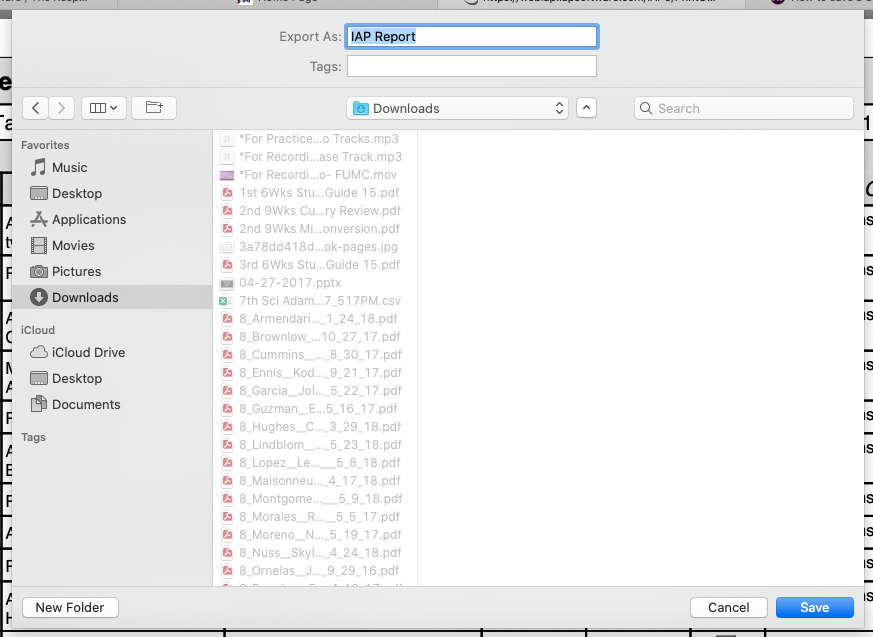
Task: Collapse the dialog with the chevron button
Action: (x=586, y=108)
